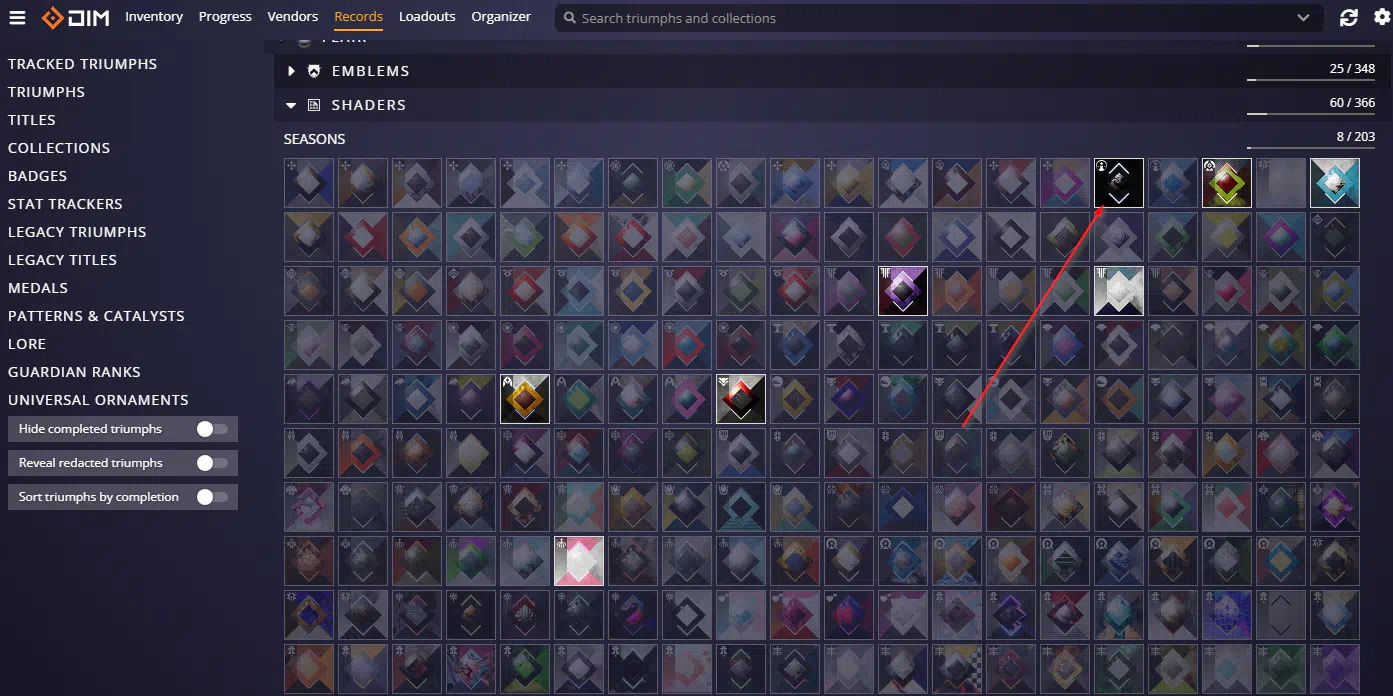Open the search filter dropdown chevron
Image resolution: width=1393 pixels, height=696 pixels.
coord(1303,18)
